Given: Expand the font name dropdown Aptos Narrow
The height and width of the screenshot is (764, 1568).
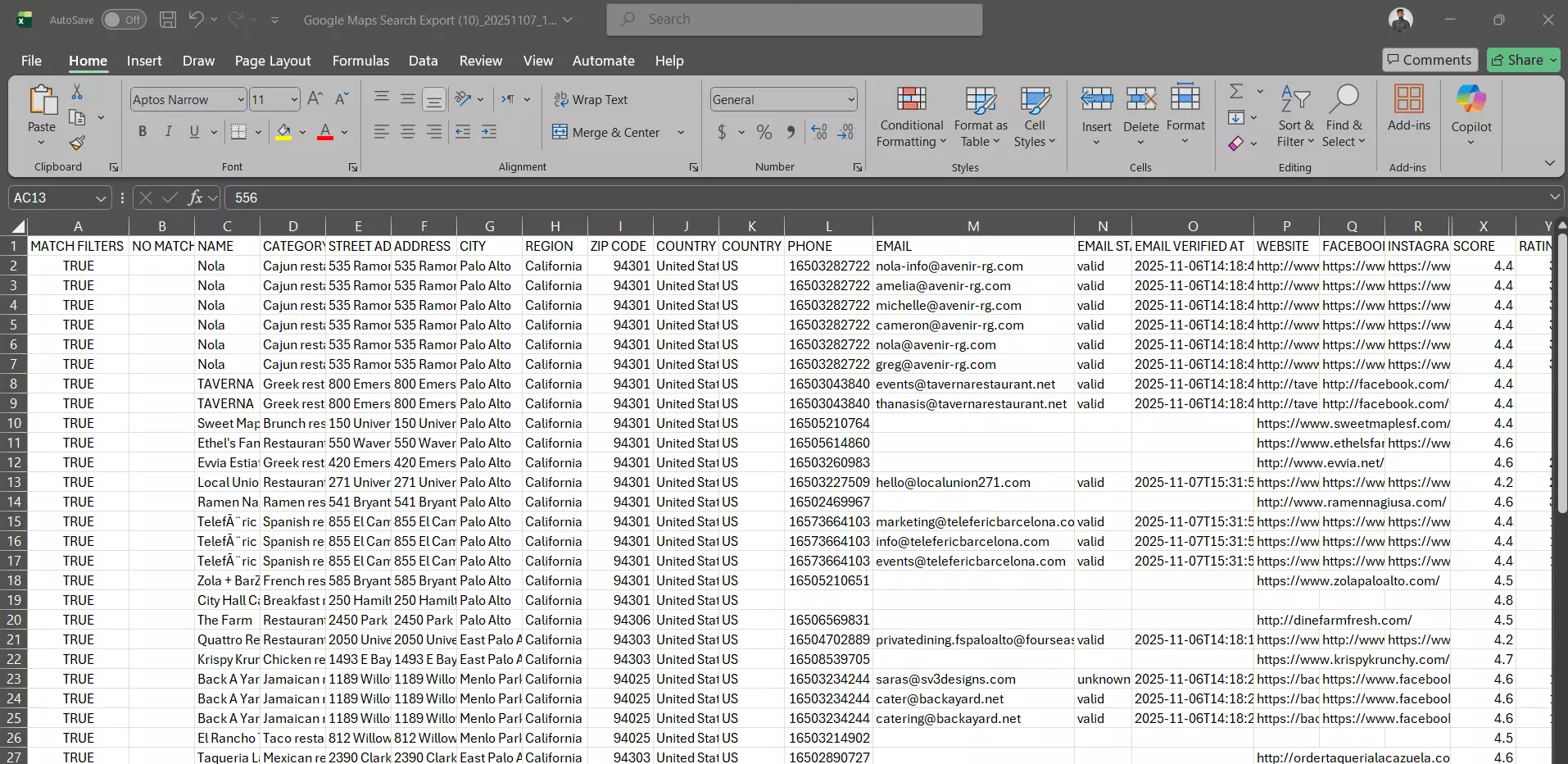Looking at the screenshot, I should click(x=241, y=100).
